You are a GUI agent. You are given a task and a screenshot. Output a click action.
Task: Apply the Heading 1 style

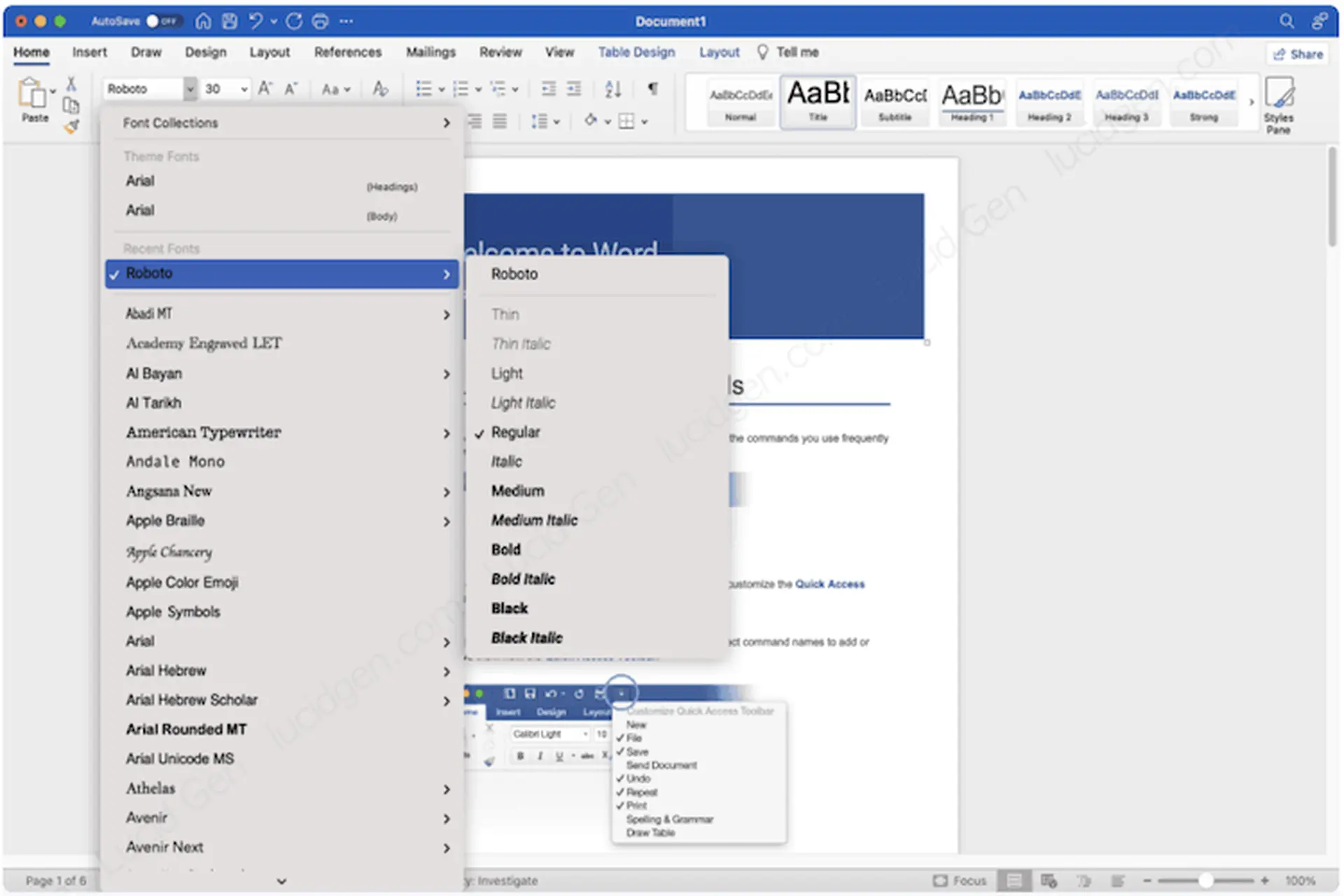(x=972, y=102)
